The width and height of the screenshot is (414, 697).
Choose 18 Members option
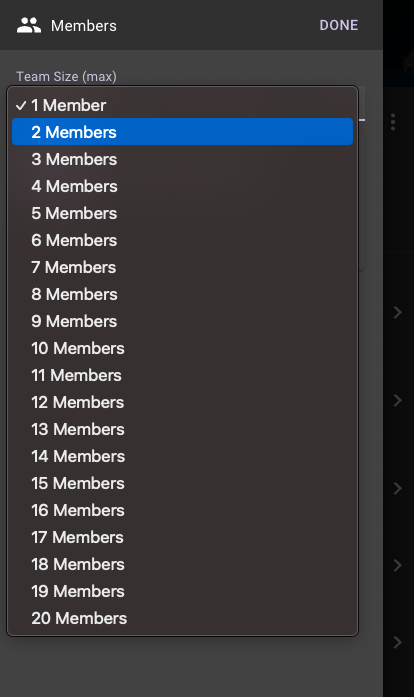(x=182, y=564)
